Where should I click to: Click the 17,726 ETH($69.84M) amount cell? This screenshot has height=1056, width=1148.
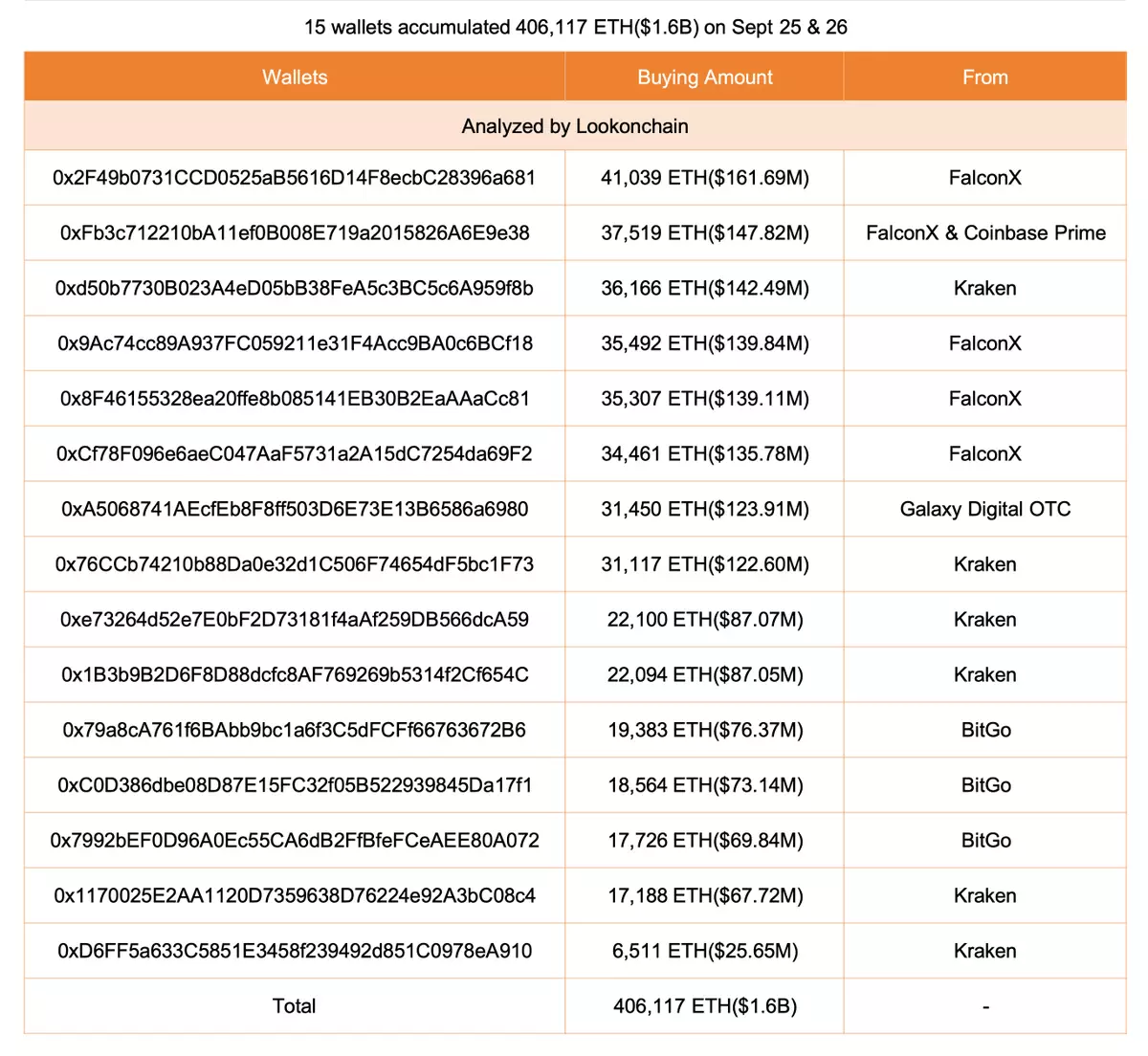click(x=704, y=841)
